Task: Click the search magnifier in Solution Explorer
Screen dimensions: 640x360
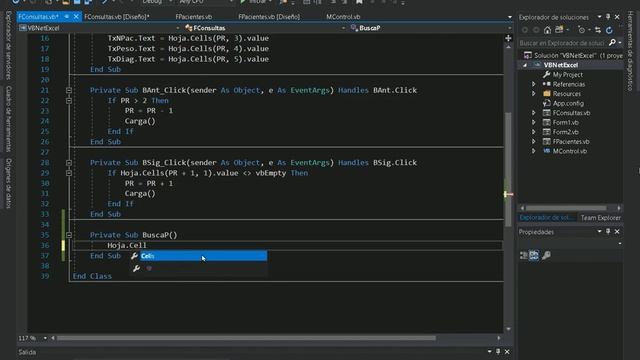Action: [x=612, y=42]
